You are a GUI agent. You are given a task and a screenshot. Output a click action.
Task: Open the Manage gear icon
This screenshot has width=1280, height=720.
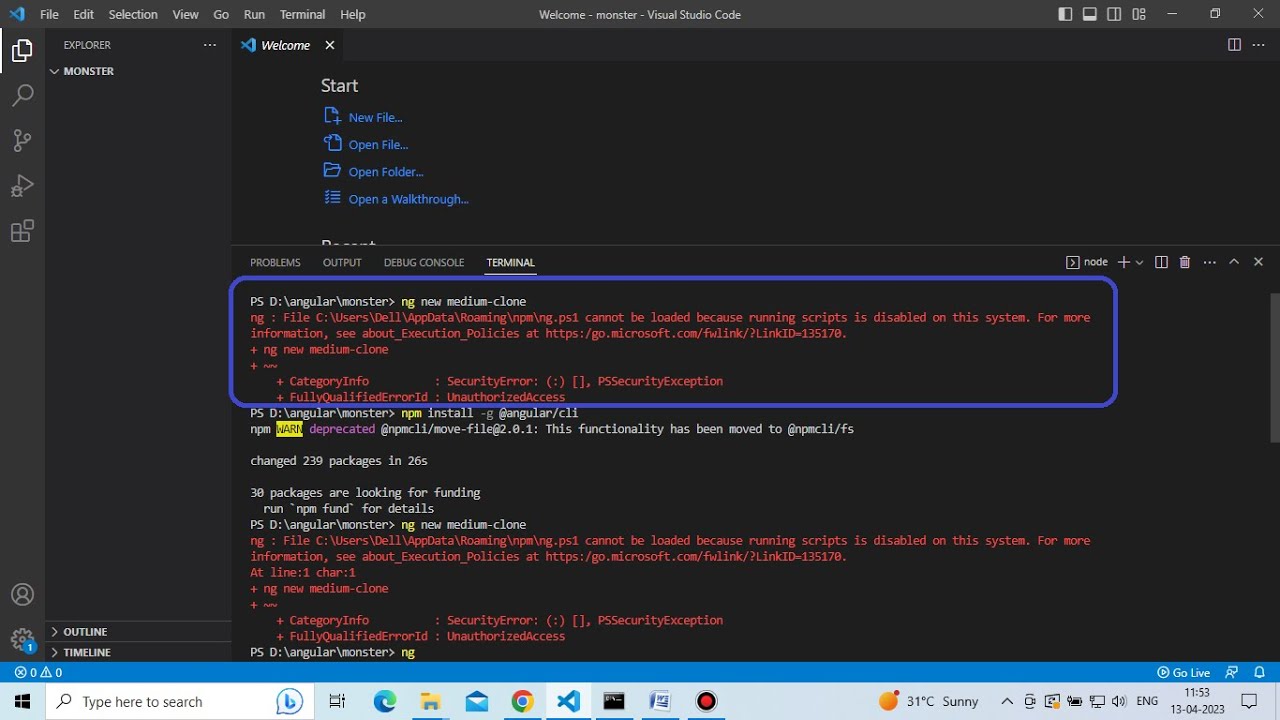click(x=22, y=640)
